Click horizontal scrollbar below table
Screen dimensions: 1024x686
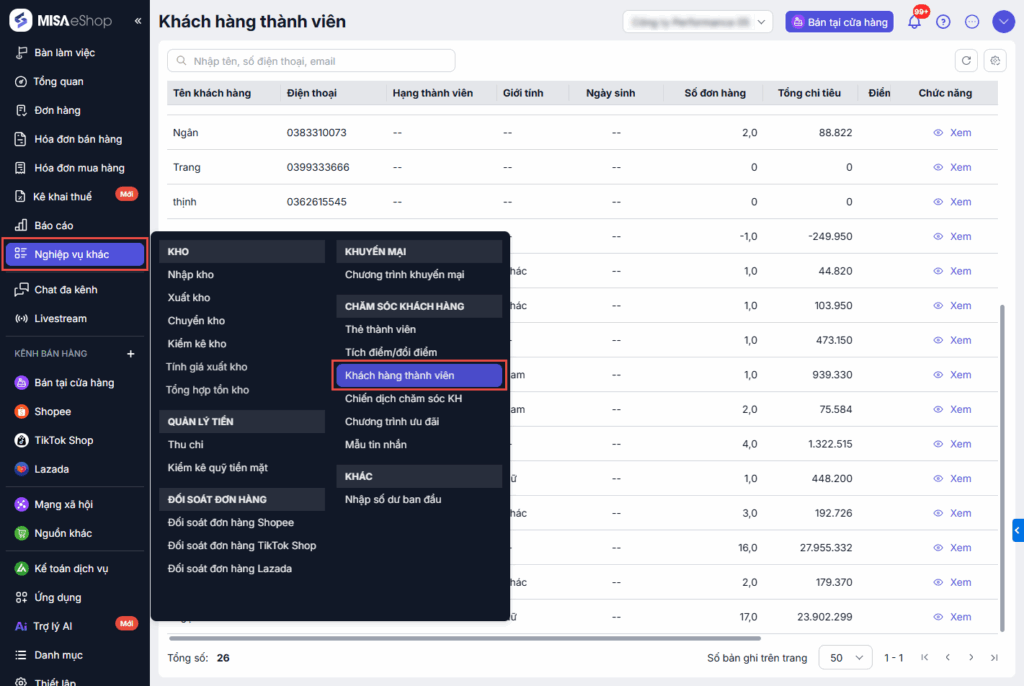[465, 638]
